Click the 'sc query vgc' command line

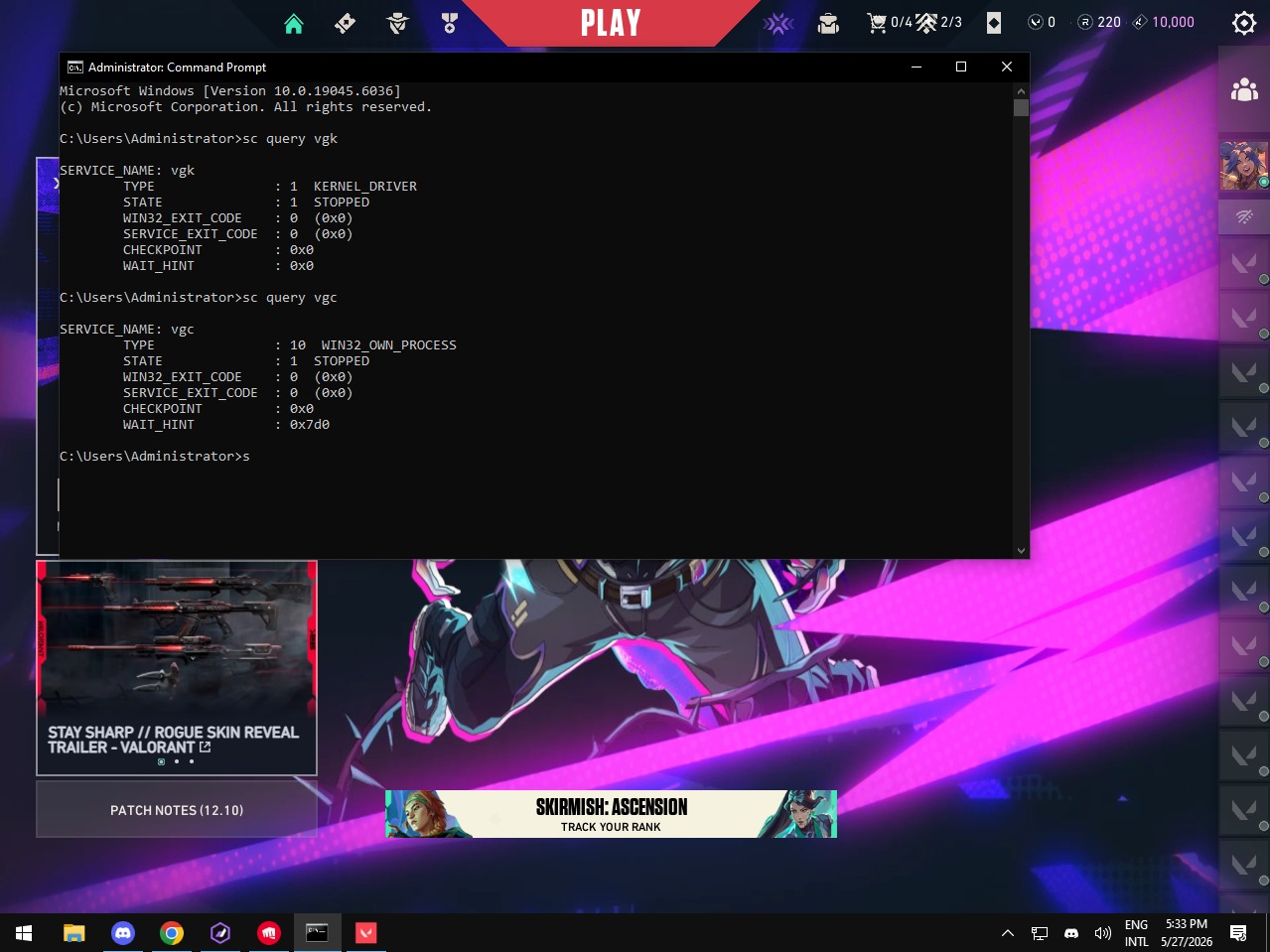199,298
